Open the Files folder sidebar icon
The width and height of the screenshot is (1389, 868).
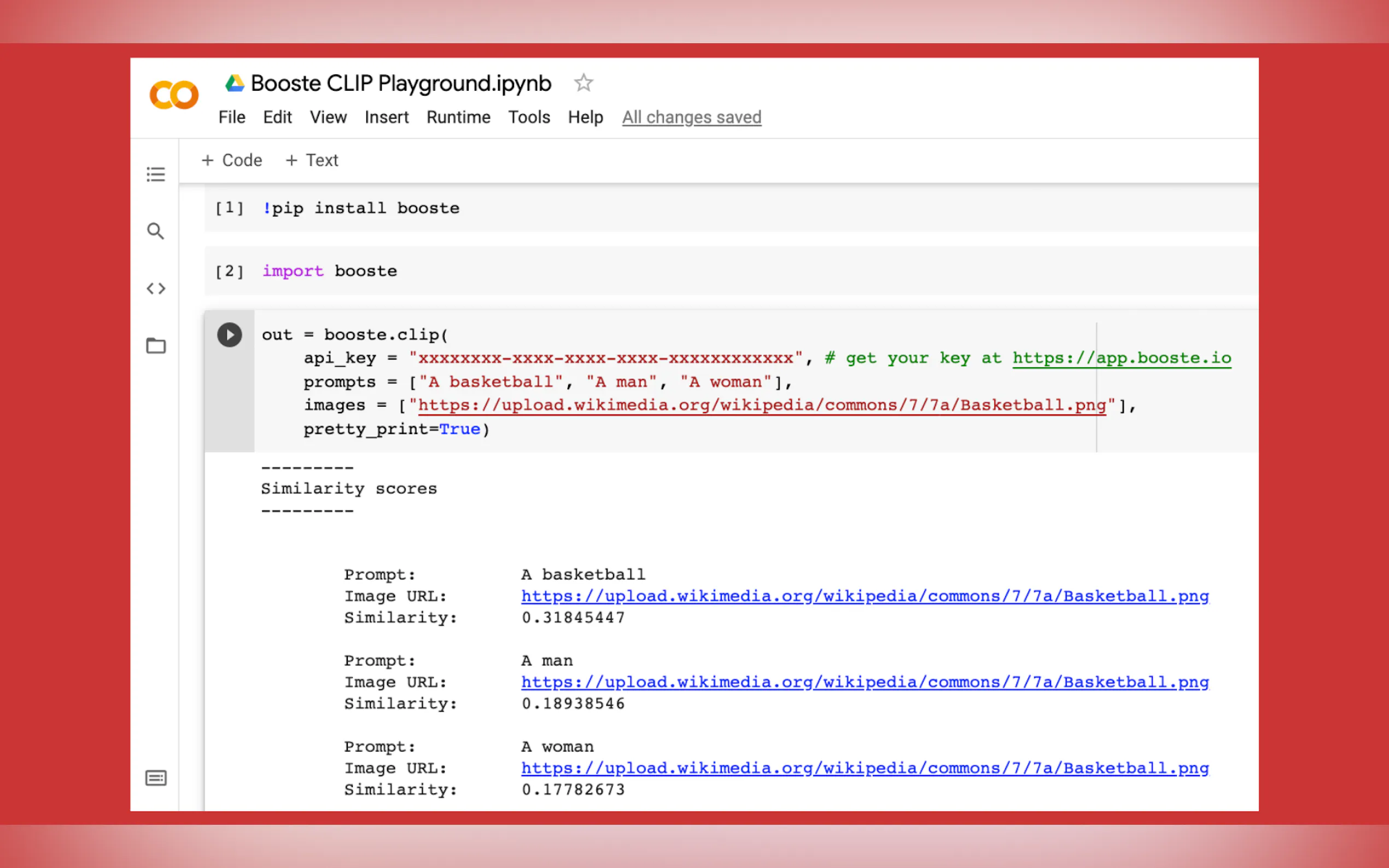156,345
